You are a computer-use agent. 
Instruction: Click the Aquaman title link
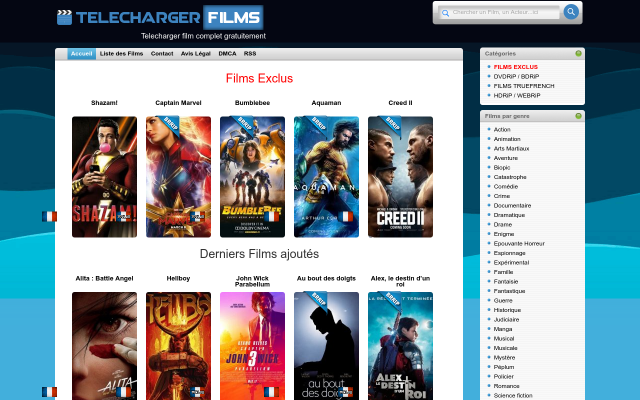326,103
